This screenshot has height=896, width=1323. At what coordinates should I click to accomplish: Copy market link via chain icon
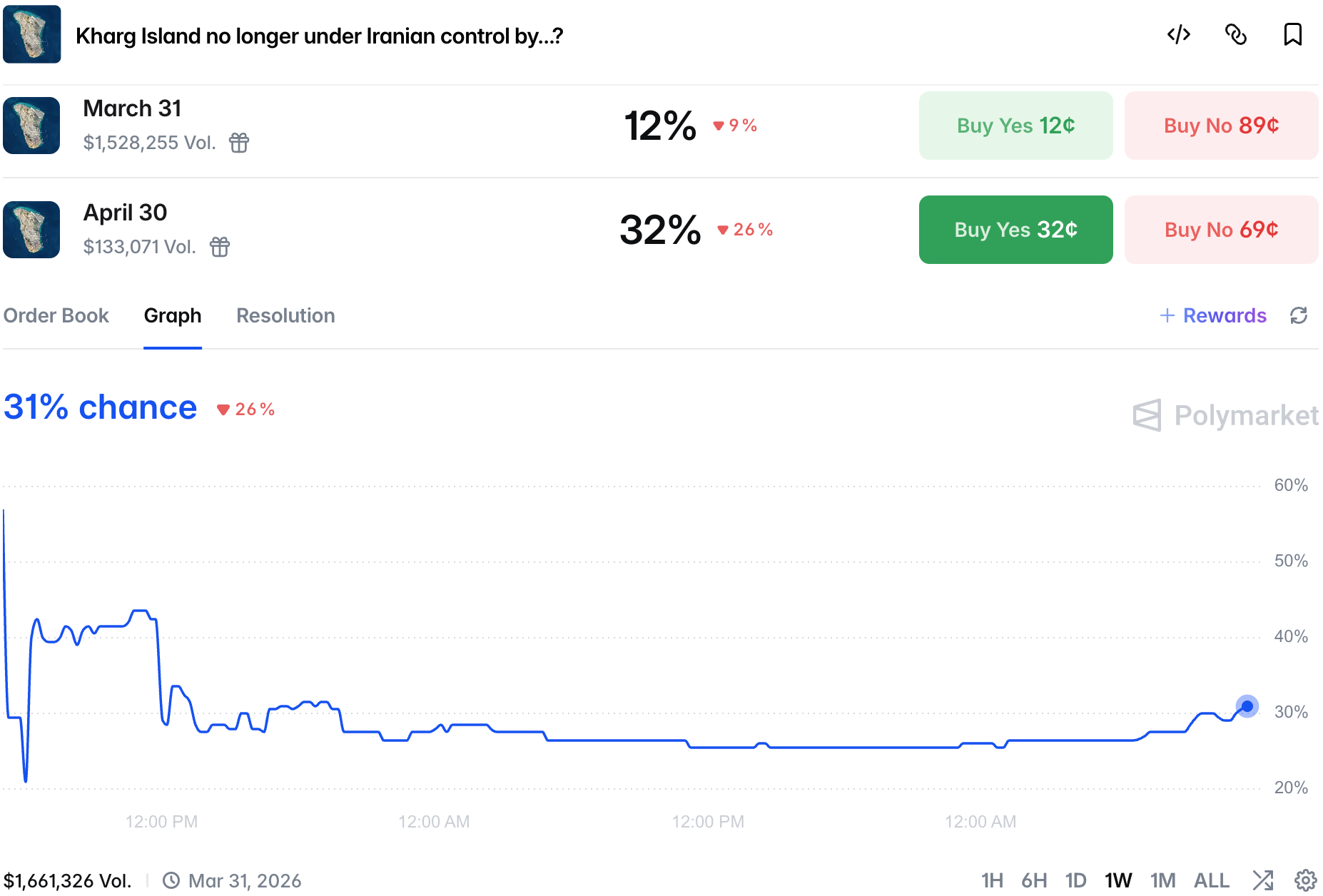click(x=1235, y=34)
